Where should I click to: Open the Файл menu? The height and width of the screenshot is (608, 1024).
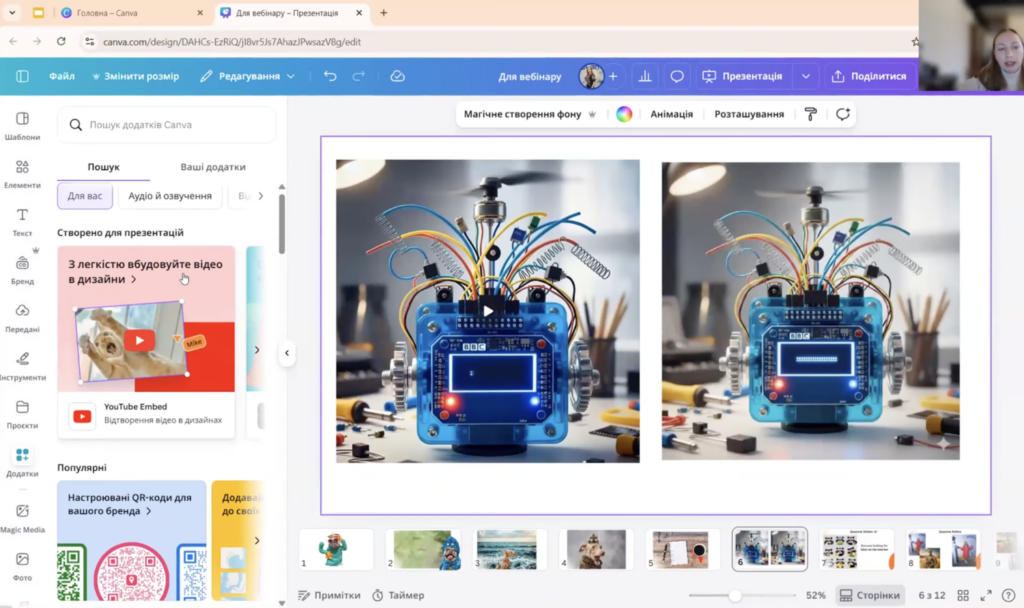coord(61,76)
